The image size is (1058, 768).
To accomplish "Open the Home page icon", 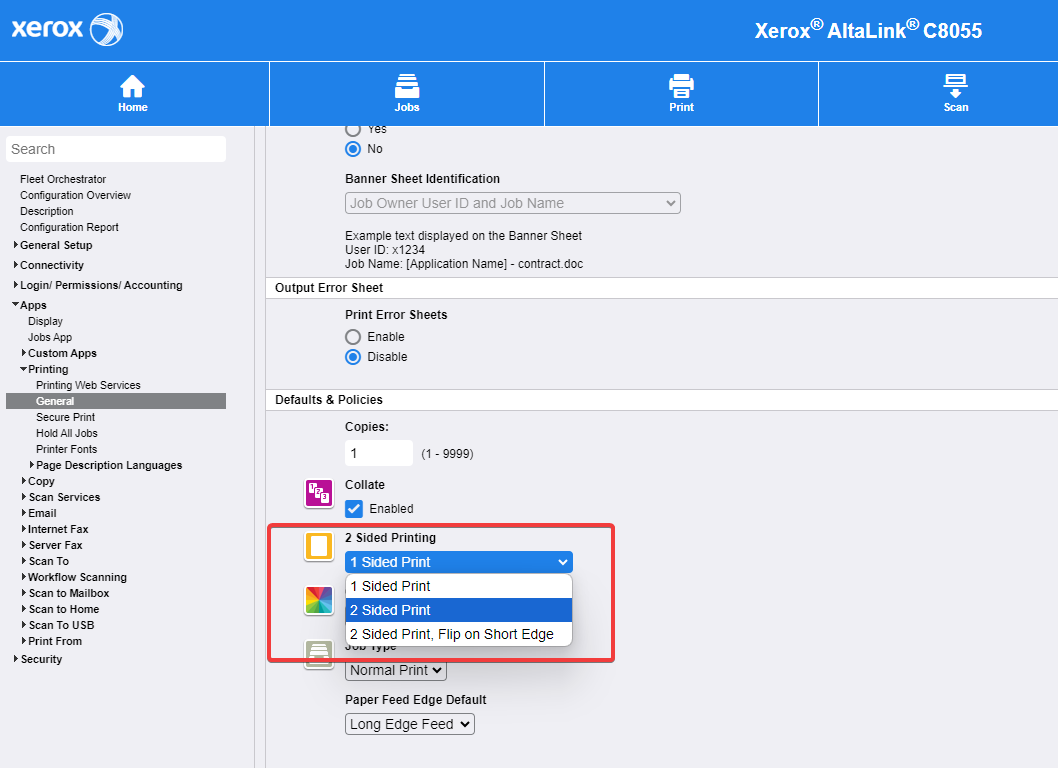I will [132, 86].
